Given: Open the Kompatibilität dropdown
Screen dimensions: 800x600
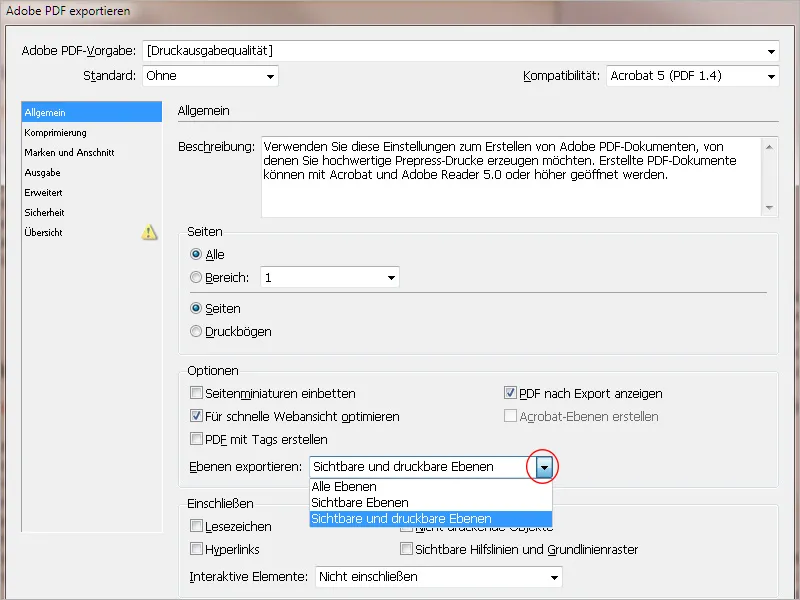Looking at the screenshot, I should click(692, 76).
